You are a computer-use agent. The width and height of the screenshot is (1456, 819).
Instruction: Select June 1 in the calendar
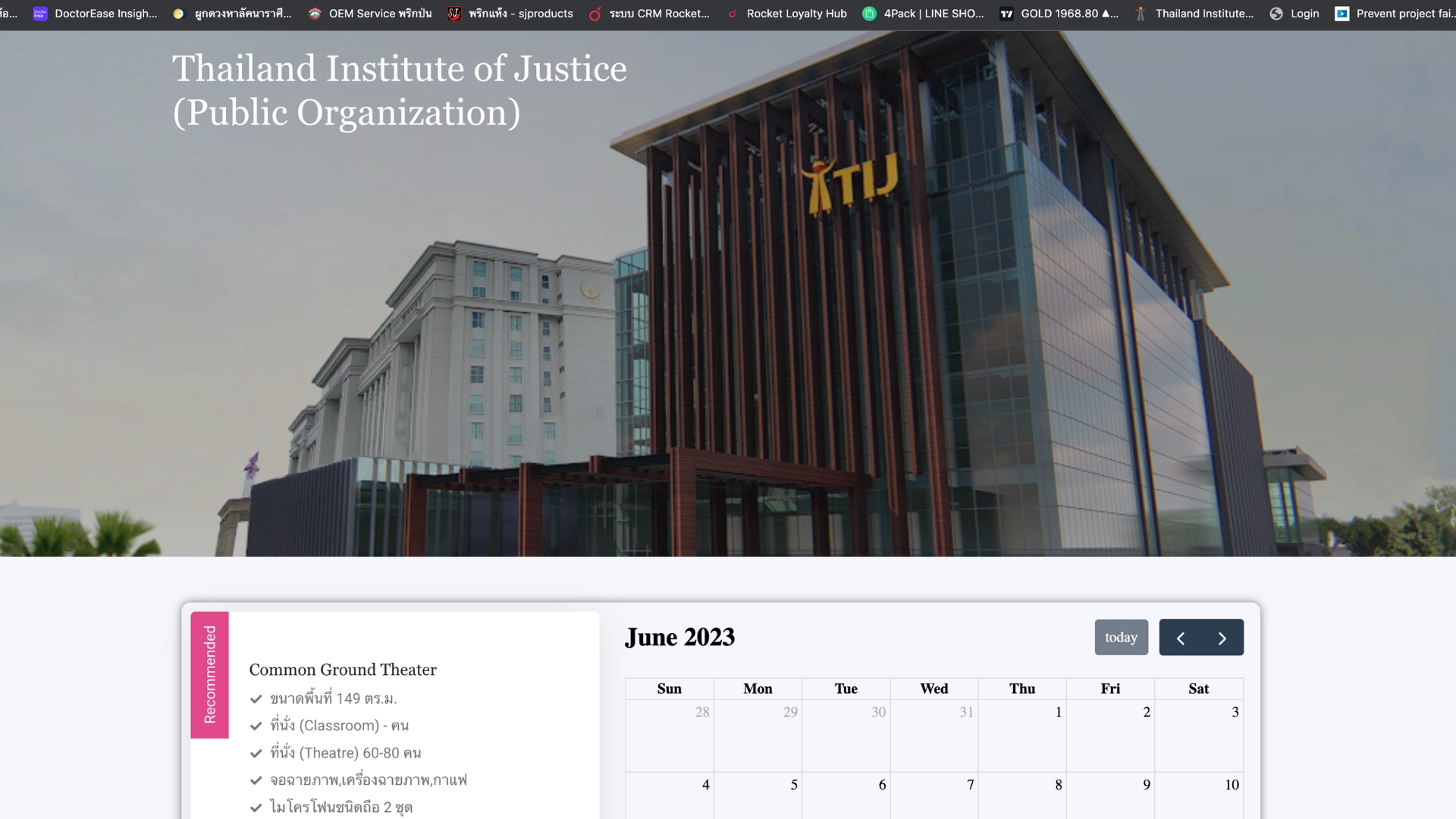(x=1022, y=735)
